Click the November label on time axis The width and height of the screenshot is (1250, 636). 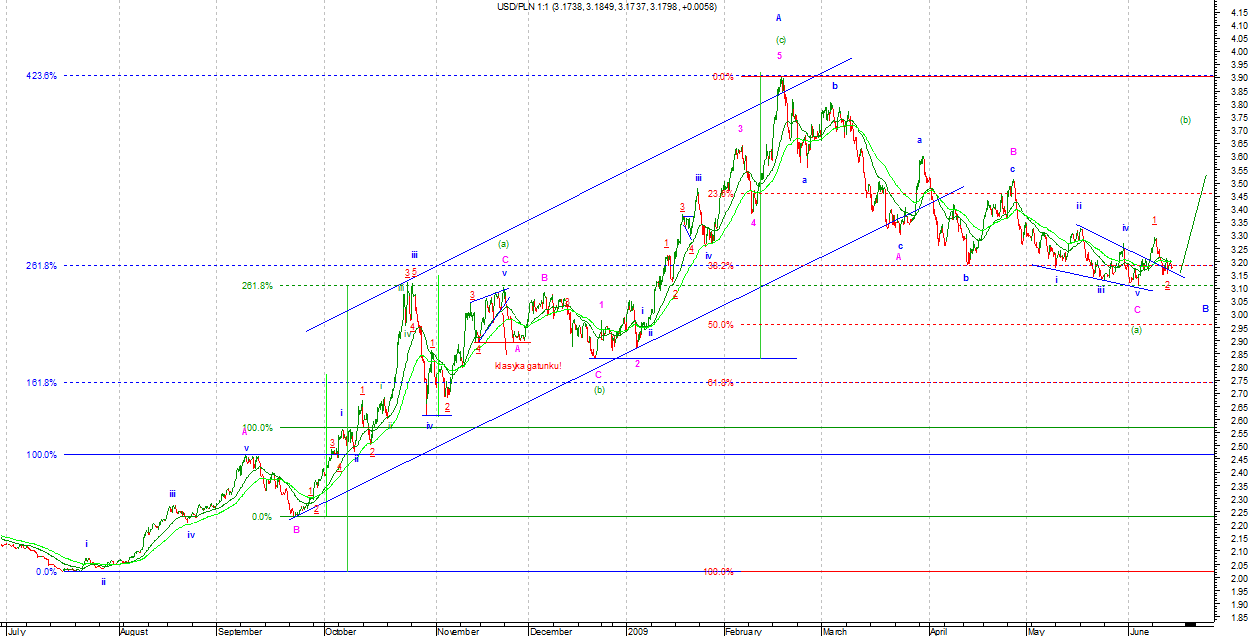pos(459,631)
